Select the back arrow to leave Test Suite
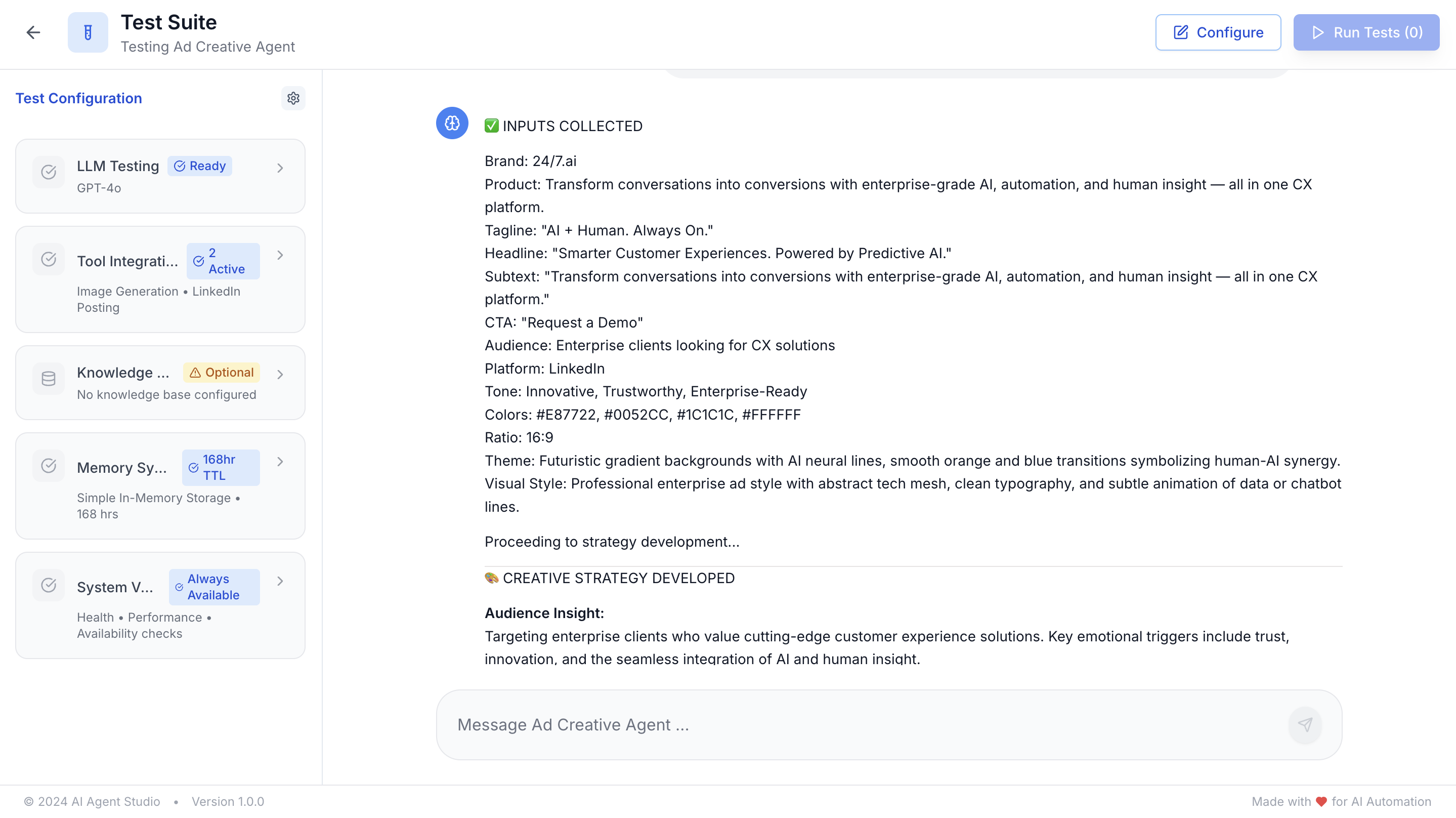1456x818 pixels. point(33,32)
